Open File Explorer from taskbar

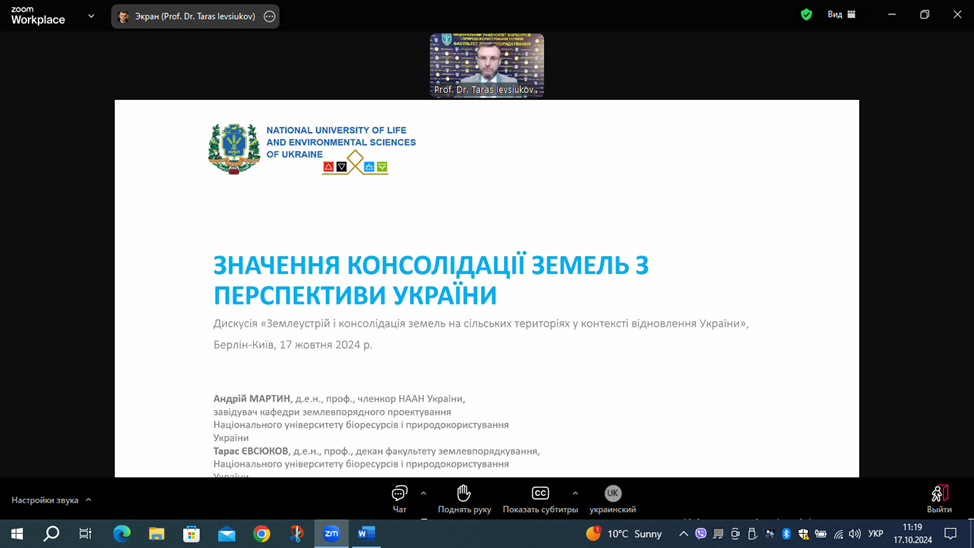(157, 534)
